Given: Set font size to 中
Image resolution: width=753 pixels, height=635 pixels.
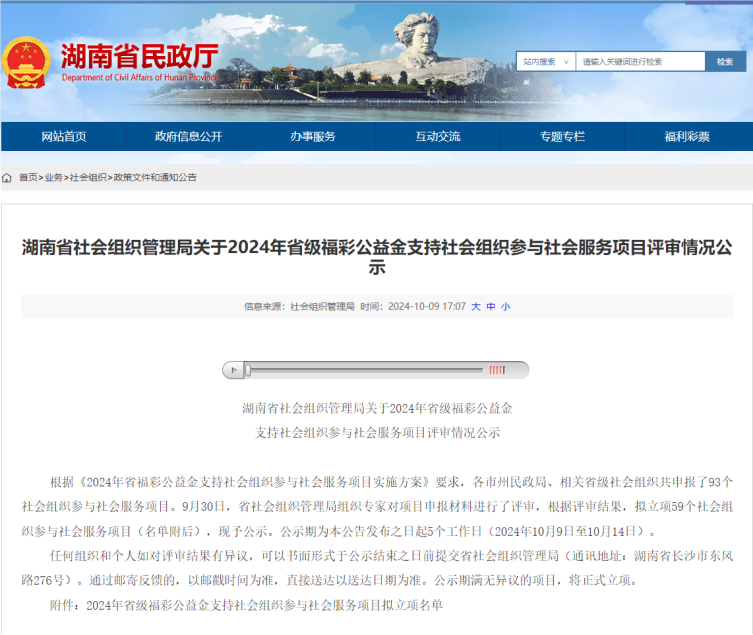Looking at the screenshot, I should pos(491,306).
